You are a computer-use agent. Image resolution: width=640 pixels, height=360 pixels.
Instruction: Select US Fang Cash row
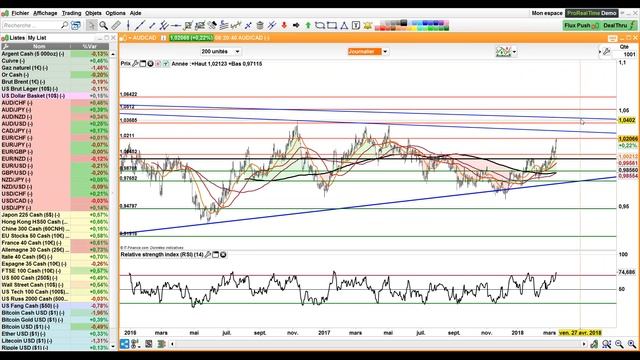pyautogui.click(x=55, y=306)
